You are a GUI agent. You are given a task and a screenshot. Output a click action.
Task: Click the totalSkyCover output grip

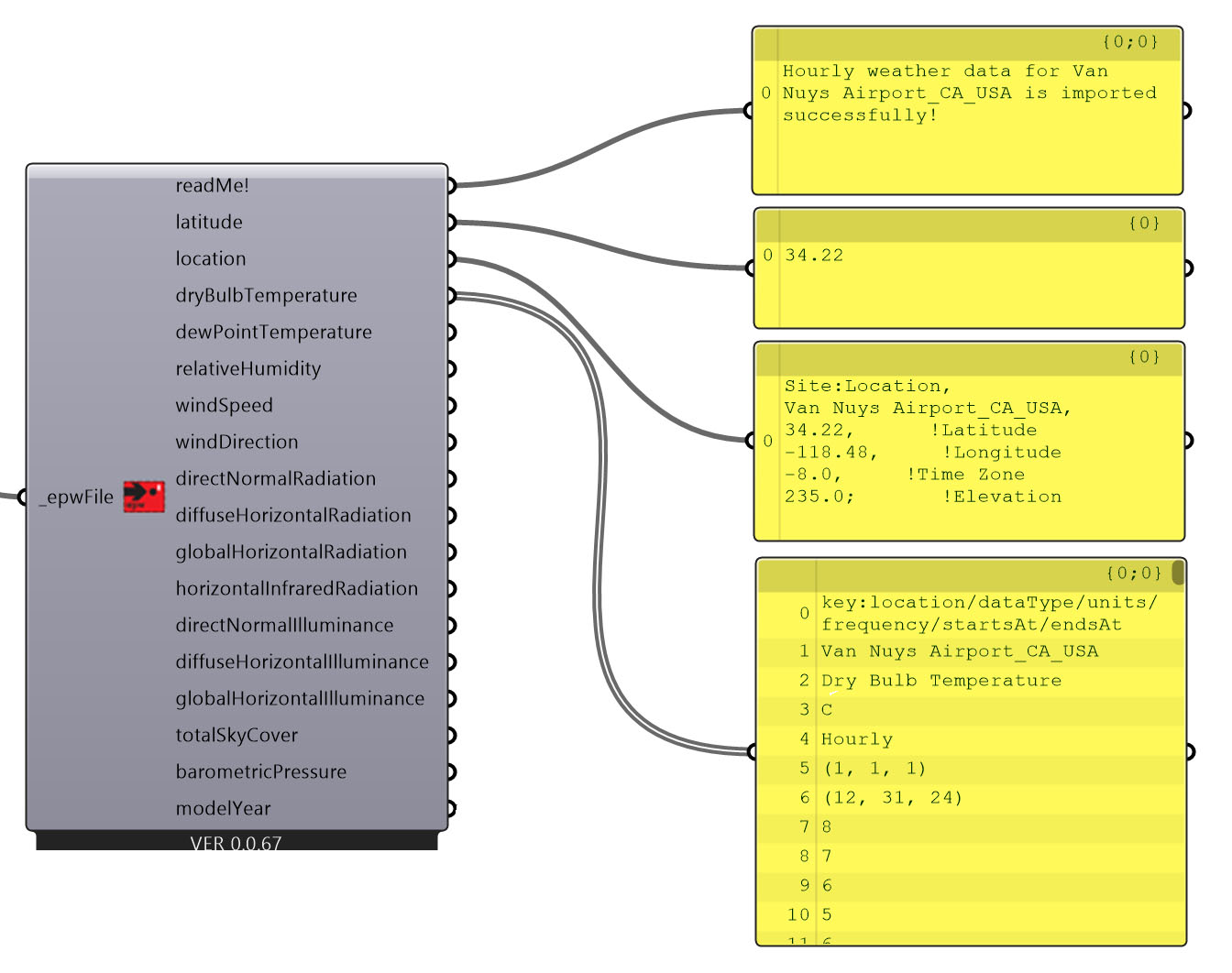pyautogui.click(x=451, y=736)
